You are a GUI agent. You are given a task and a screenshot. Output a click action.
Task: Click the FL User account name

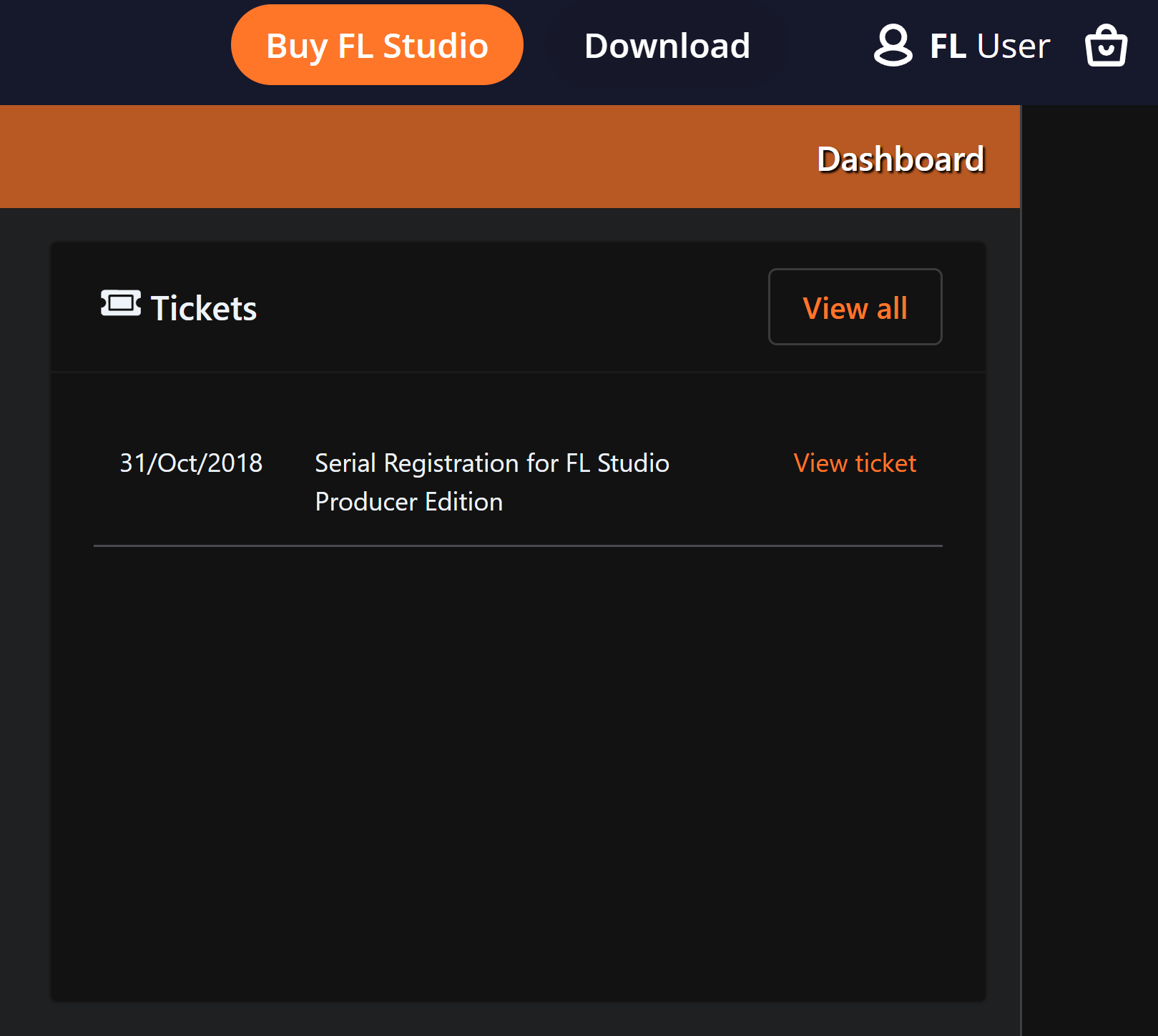[x=989, y=46]
